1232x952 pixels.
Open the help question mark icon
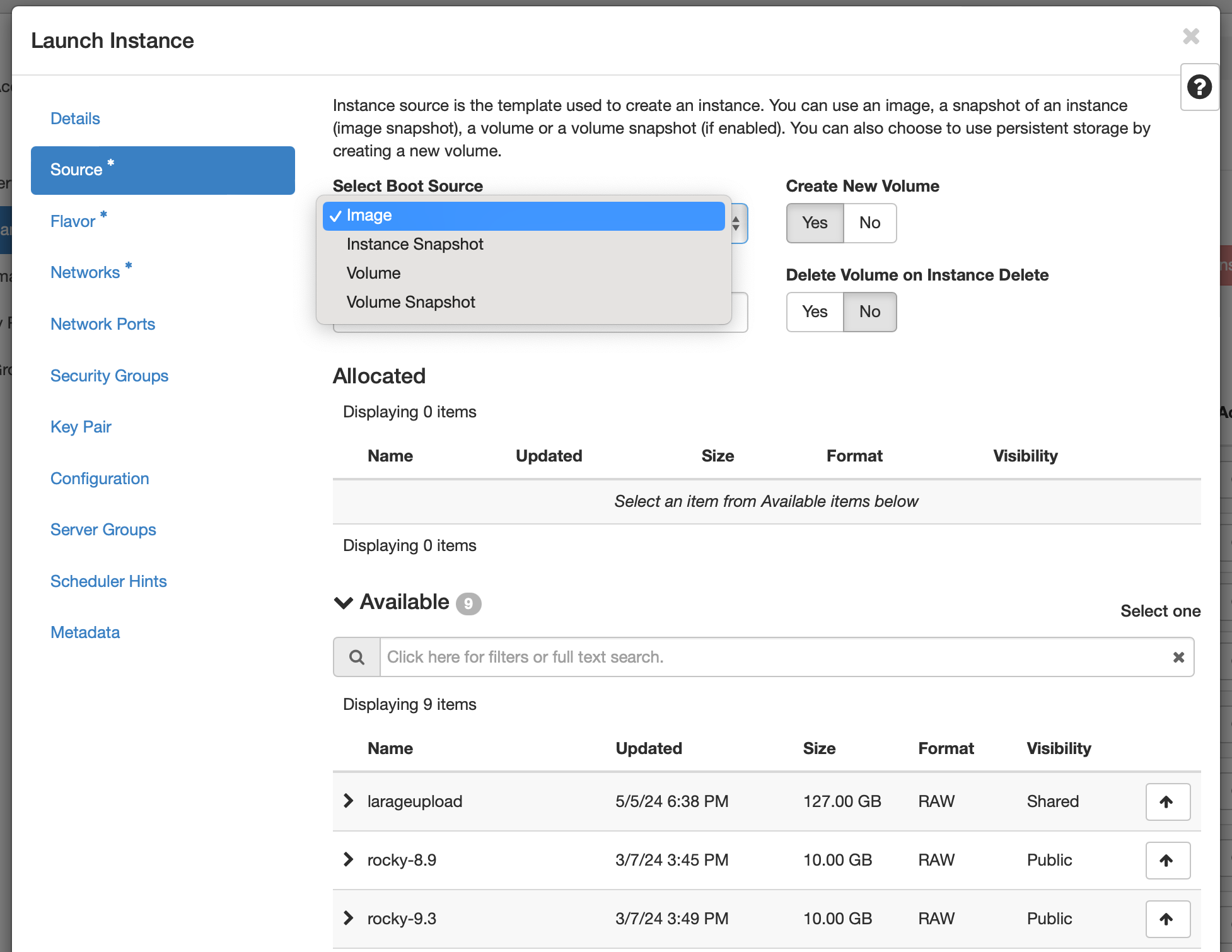coord(1199,87)
